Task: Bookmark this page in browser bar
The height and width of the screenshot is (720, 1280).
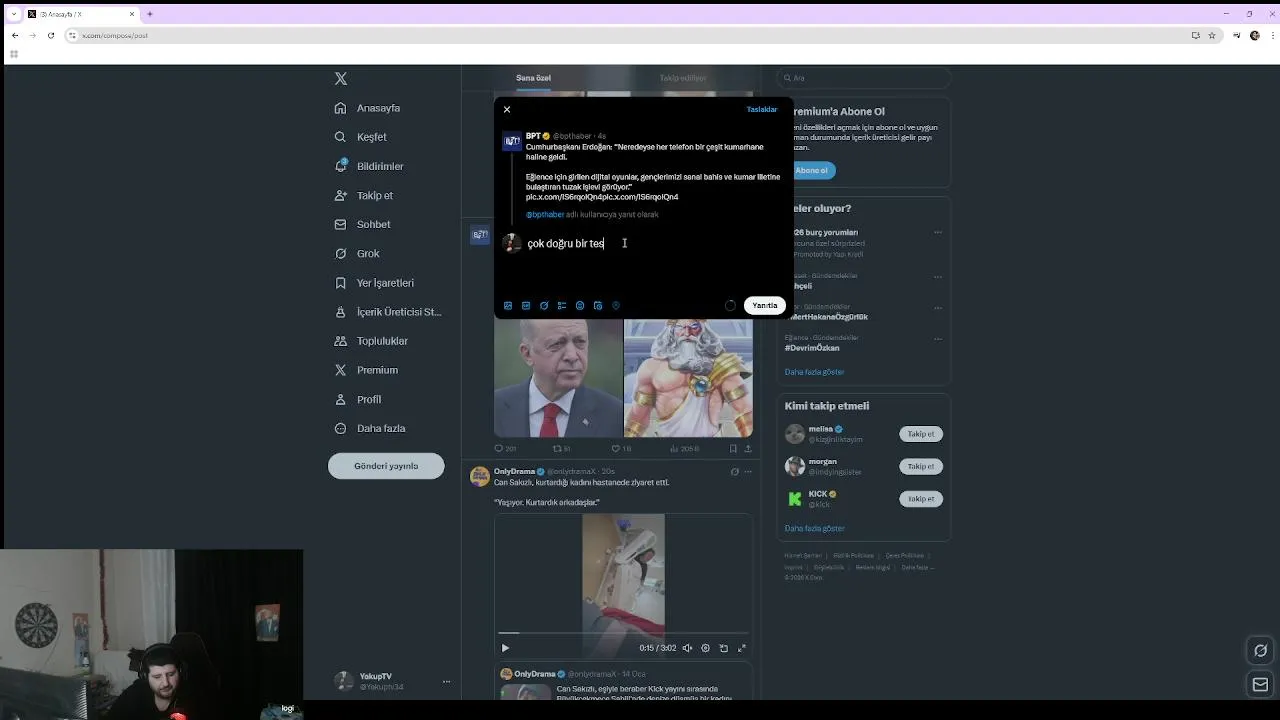Action: (x=1212, y=35)
